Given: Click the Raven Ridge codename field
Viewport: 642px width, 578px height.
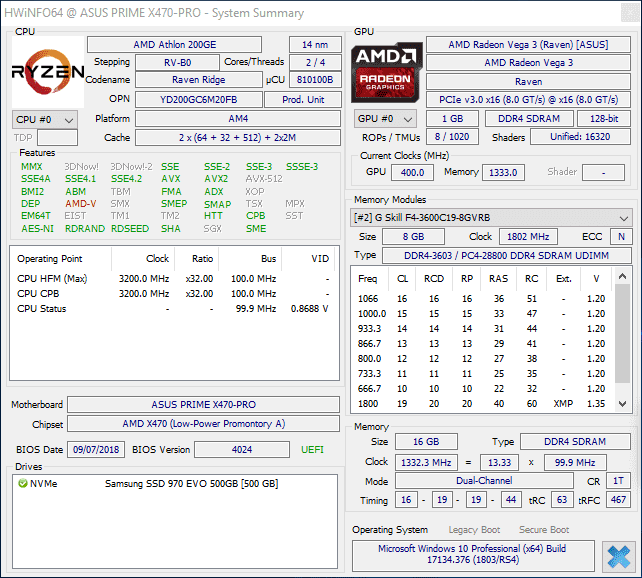Looking at the screenshot, I should 199,79.
